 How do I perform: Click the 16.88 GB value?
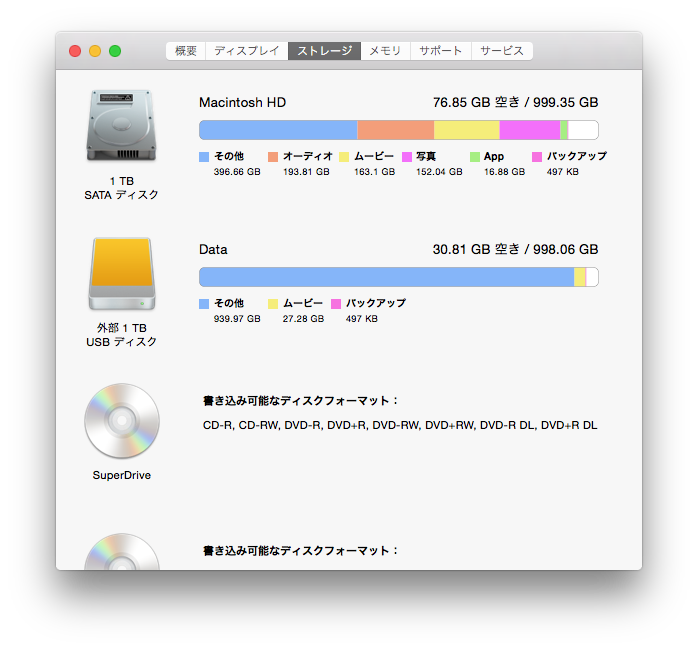coord(505,172)
